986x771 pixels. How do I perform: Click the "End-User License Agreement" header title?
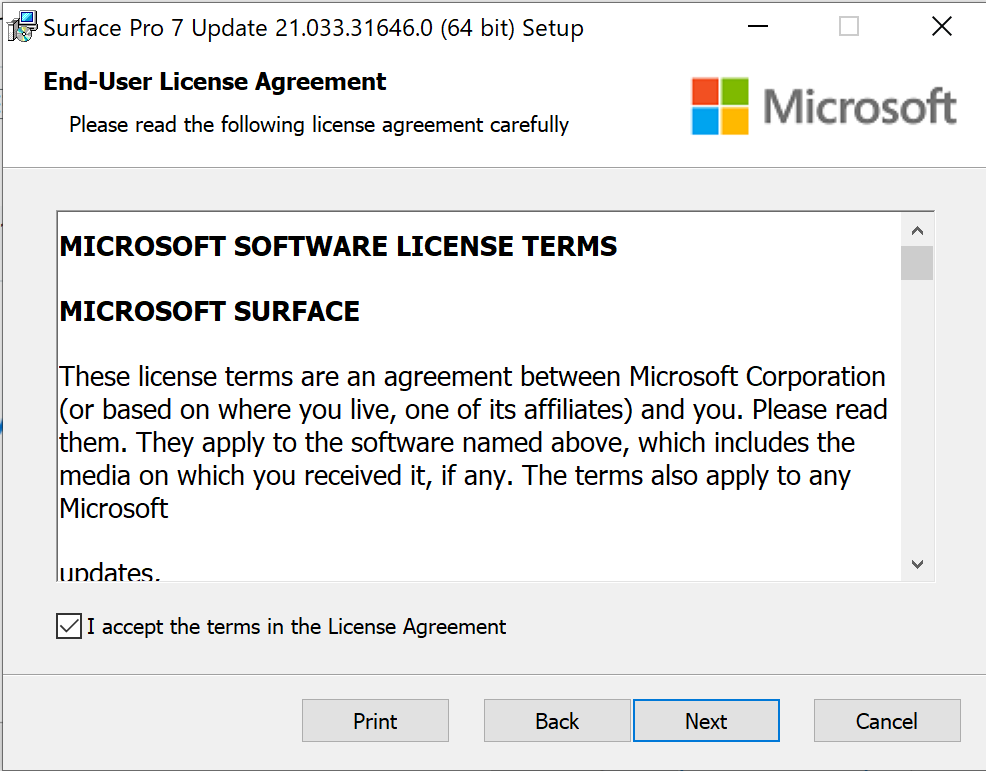(215, 82)
